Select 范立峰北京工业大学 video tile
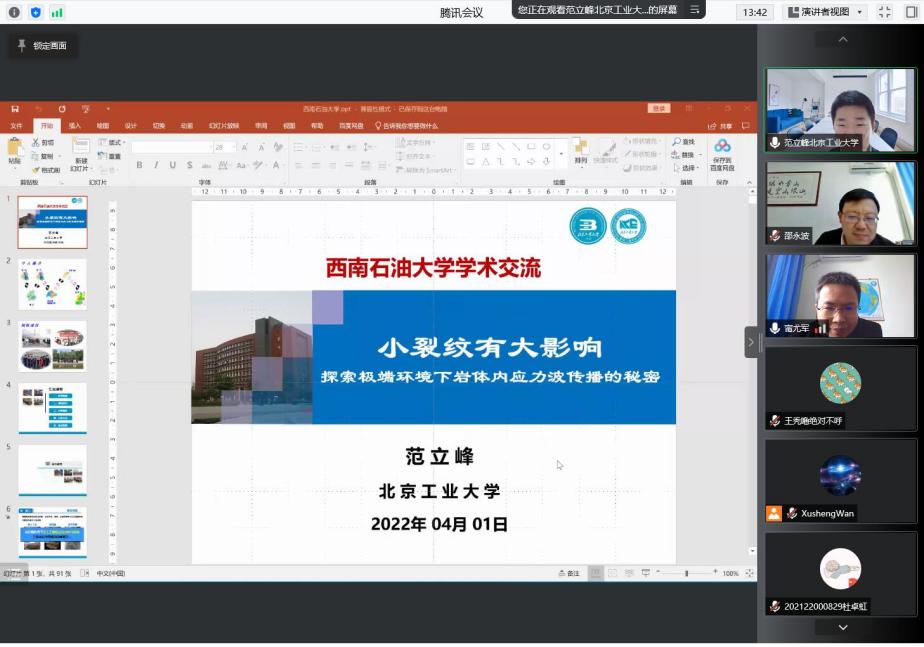This screenshot has width=924, height=647. click(840, 110)
